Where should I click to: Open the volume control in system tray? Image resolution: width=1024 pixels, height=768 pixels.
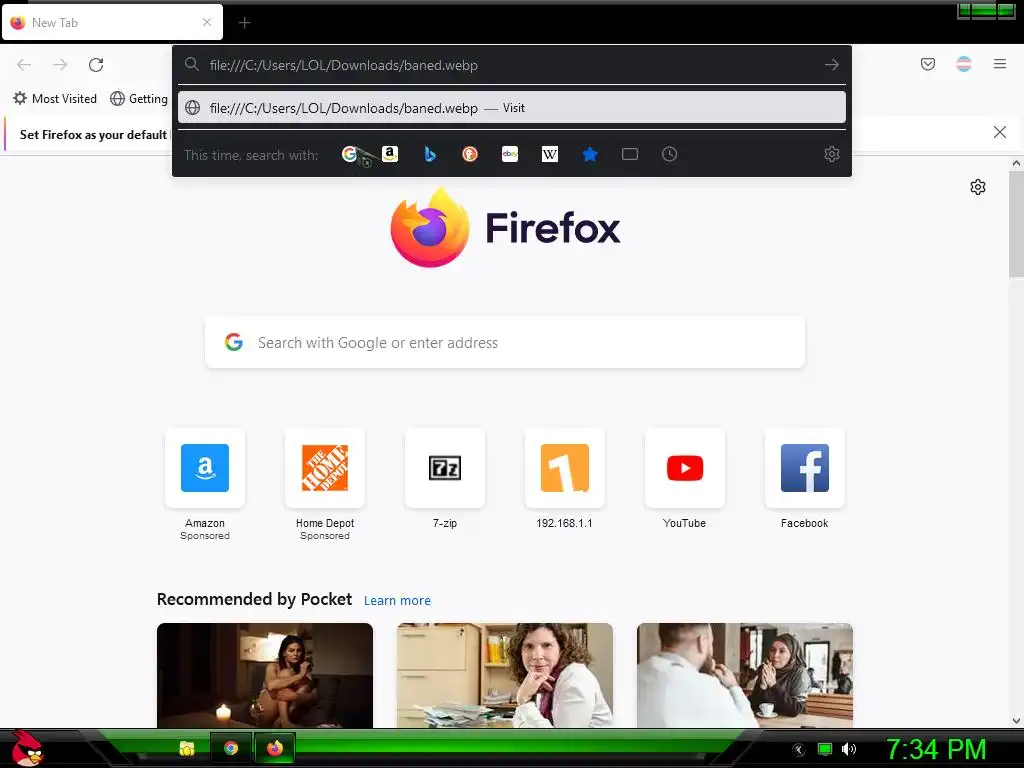848,749
